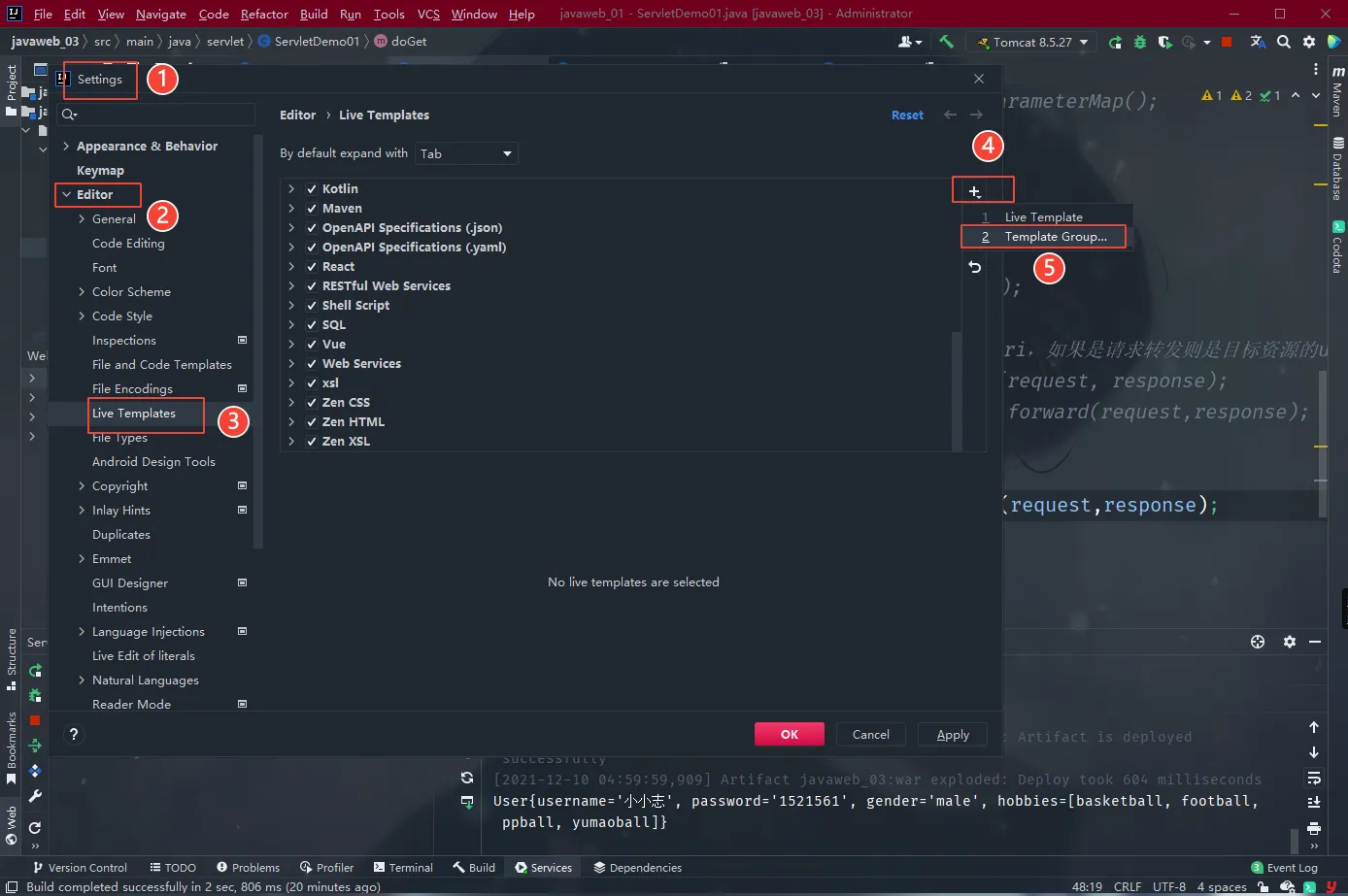Image resolution: width=1348 pixels, height=896 pixels.
Task: Expand the Color Scheme settings node
Action: click(x=82, y=291)
